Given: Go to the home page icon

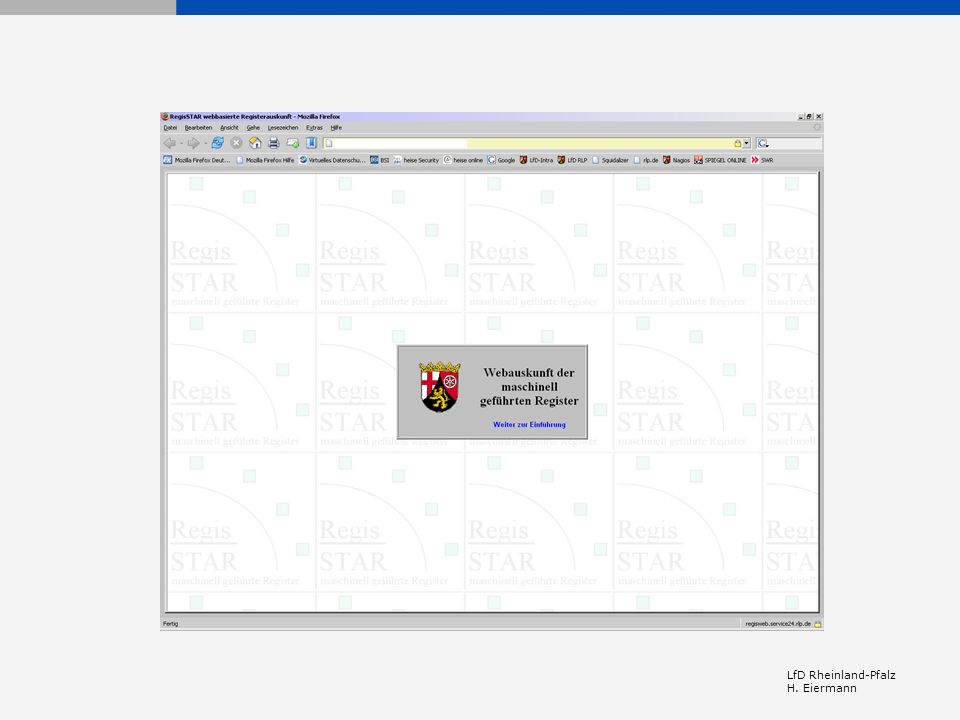Looking at the screenshot, I should pos(255,143).
